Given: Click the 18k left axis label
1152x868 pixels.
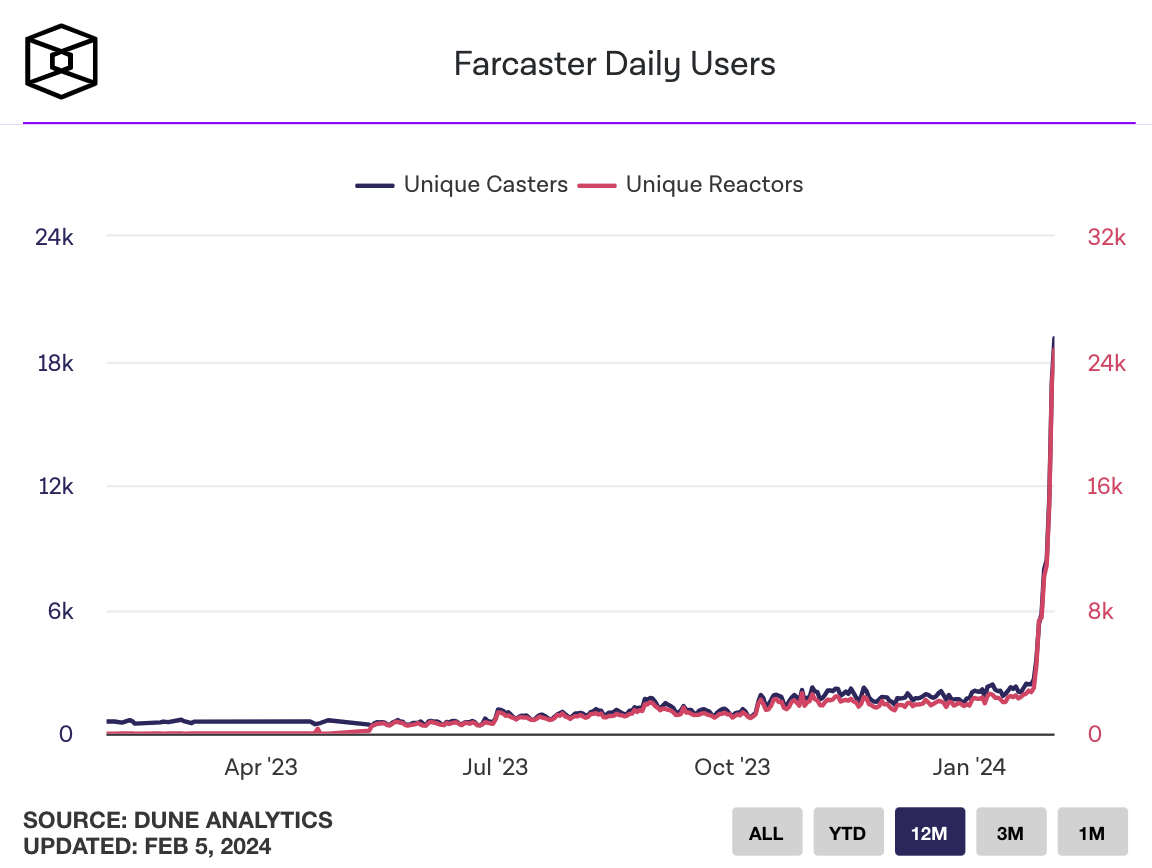Looking at the screenshot, I should click(55, 363).
